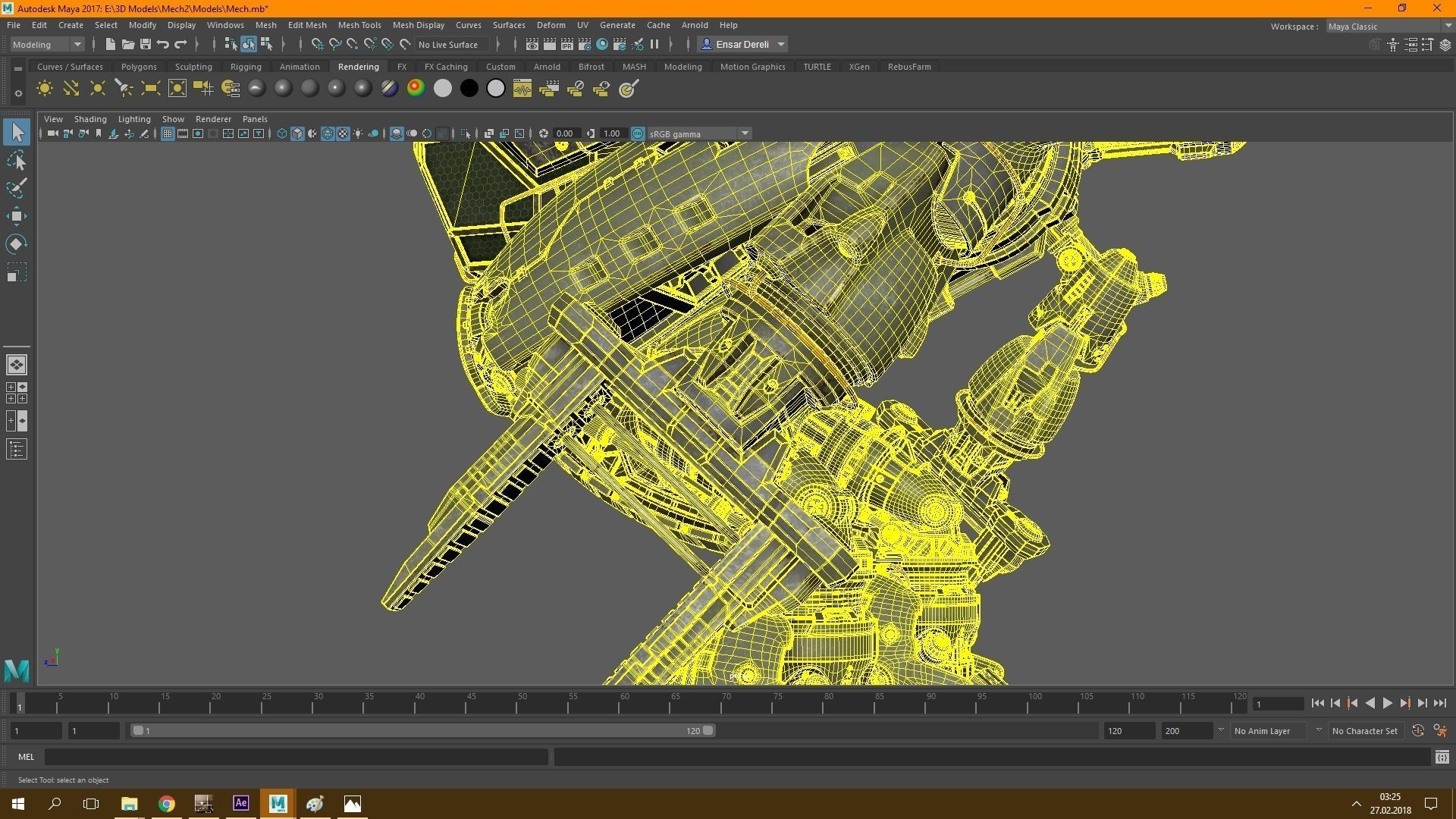This screenshot has height=819, width=1456.
Task: Open the Modeling menu set dropdown
Action: pos(47,45)
